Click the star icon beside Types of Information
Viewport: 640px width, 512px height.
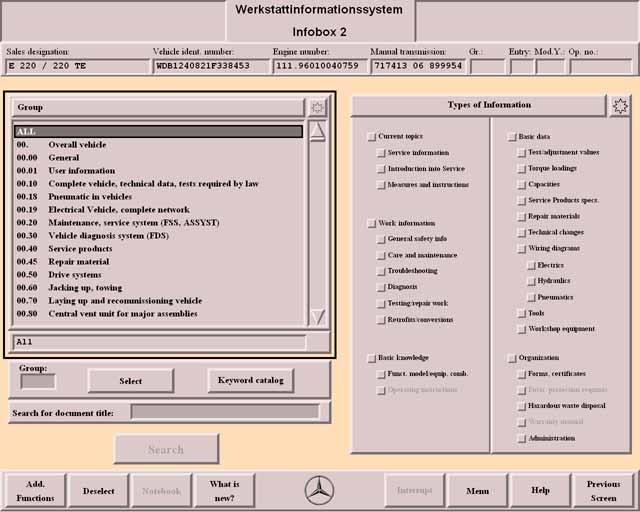click(x=620, y=106)
